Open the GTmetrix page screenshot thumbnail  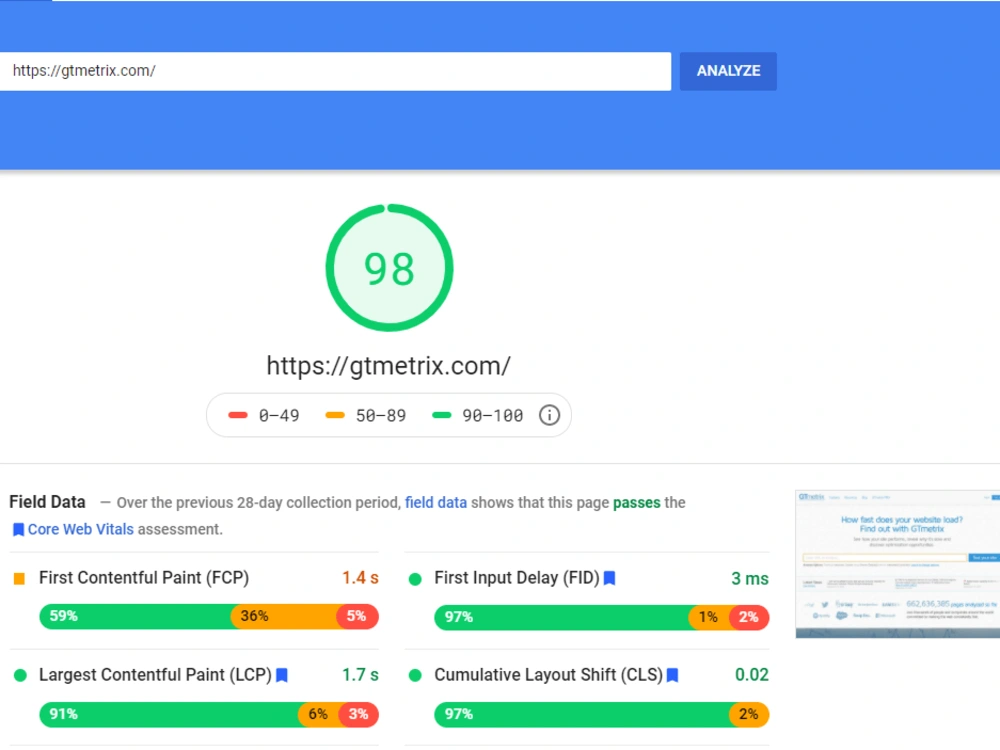click(x=897, y=564)
